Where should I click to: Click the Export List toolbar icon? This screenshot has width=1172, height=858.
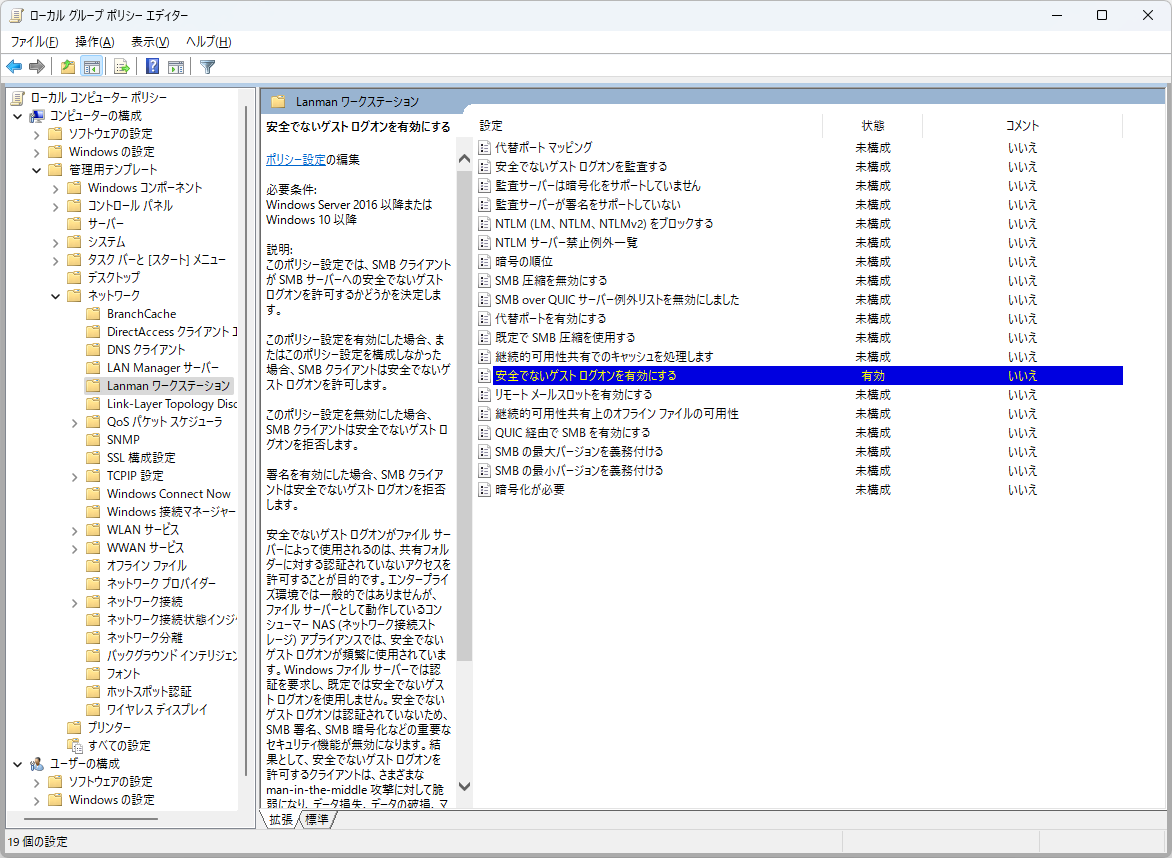click(122, 67)
